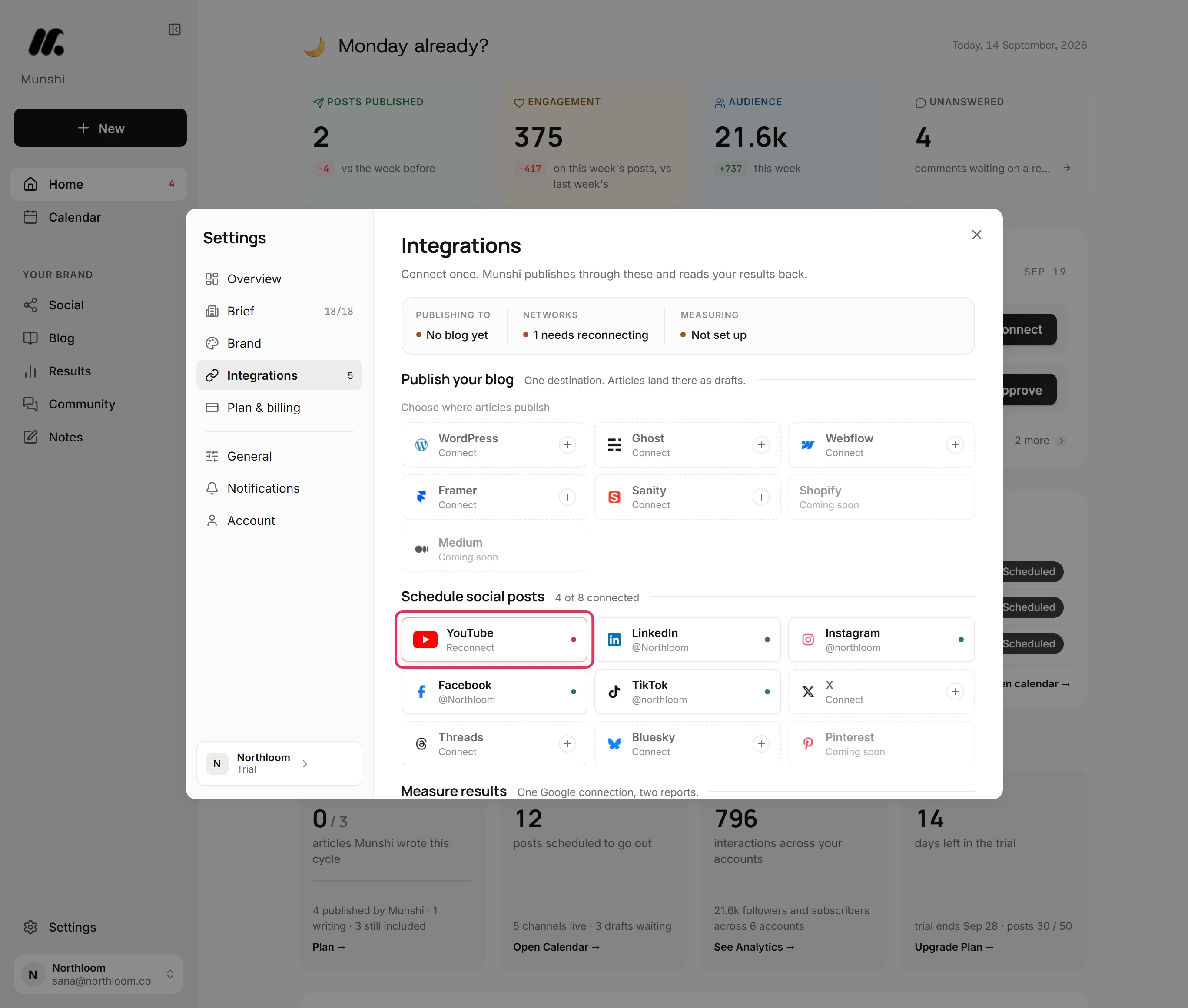Open Notifications settings

click(x=279, y=488)
